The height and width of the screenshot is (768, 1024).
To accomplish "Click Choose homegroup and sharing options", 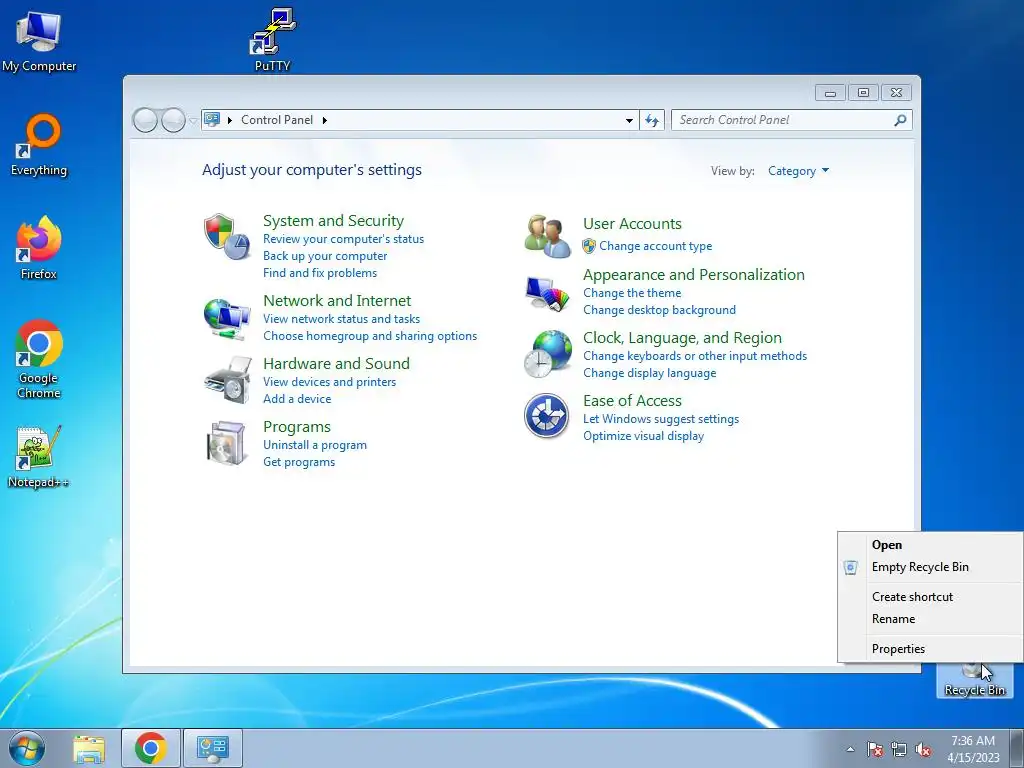I will [x=370, y=336].
